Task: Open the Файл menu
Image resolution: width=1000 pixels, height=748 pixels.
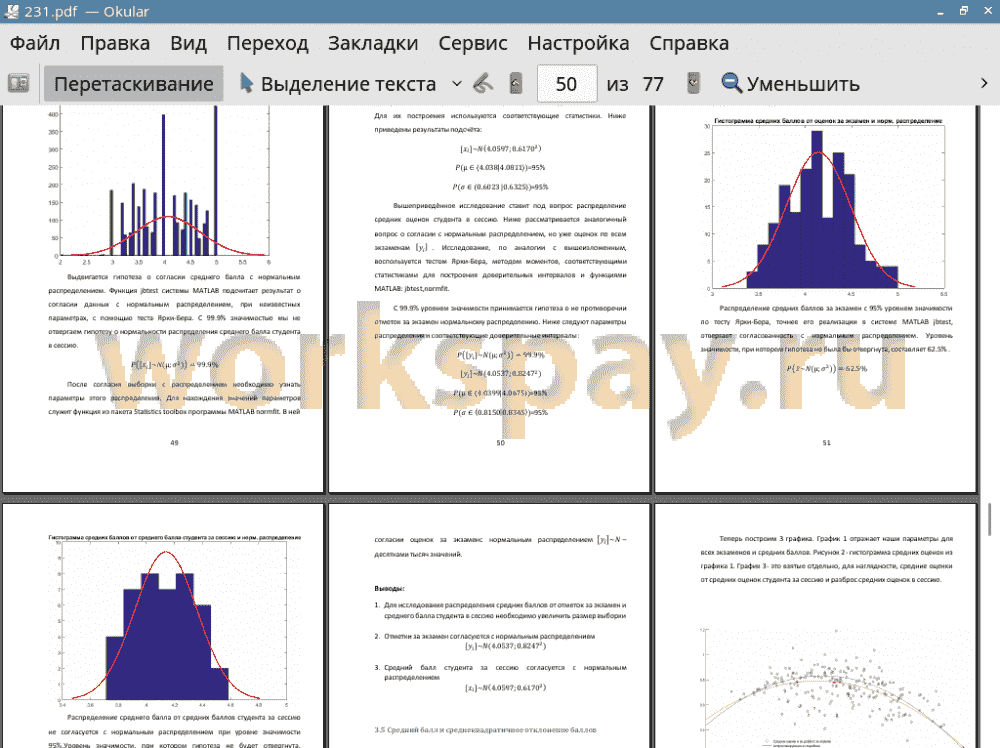Action: pos(35,43)
